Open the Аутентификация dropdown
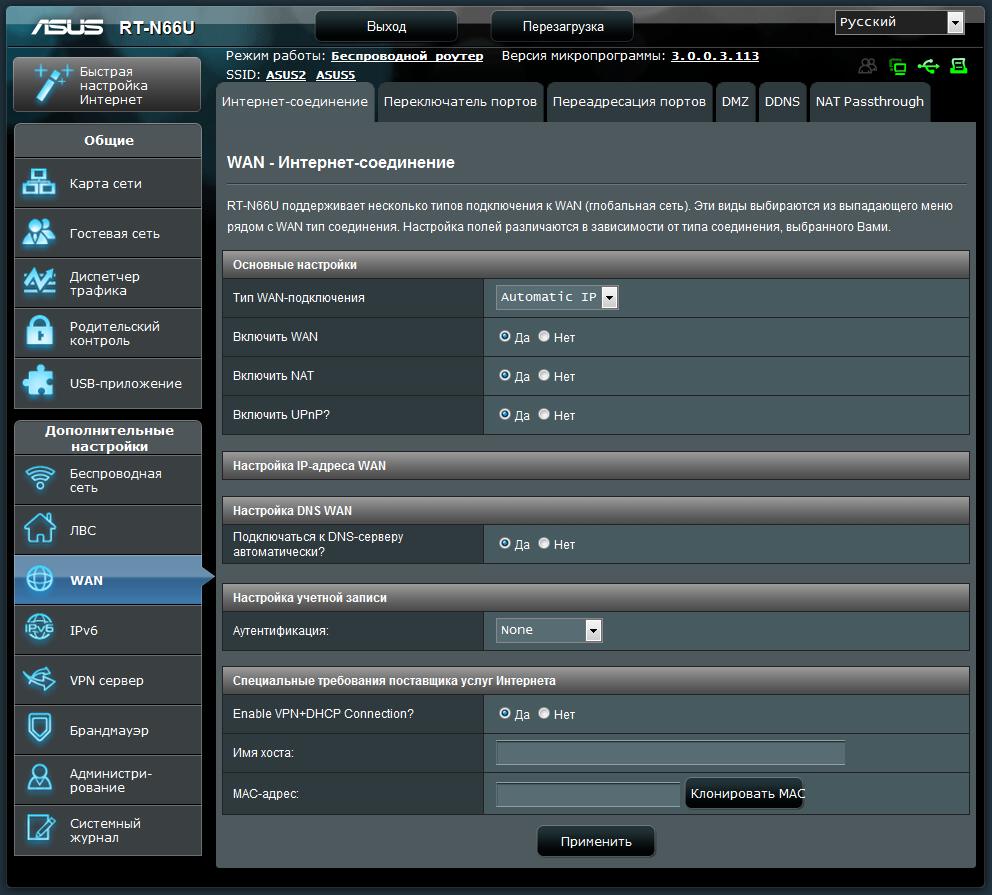 point(549,630)
